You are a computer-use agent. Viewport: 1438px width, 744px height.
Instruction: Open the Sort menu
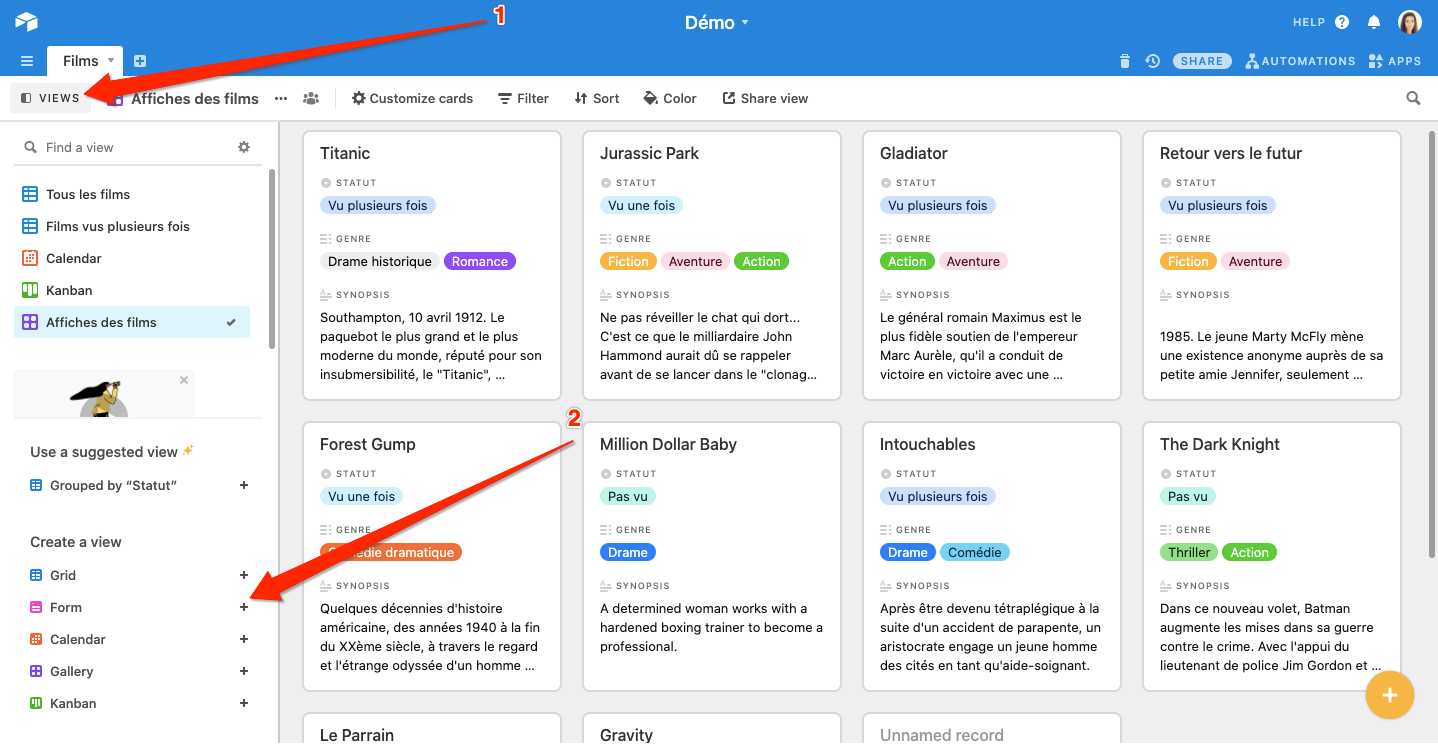(x=597, y=98)
